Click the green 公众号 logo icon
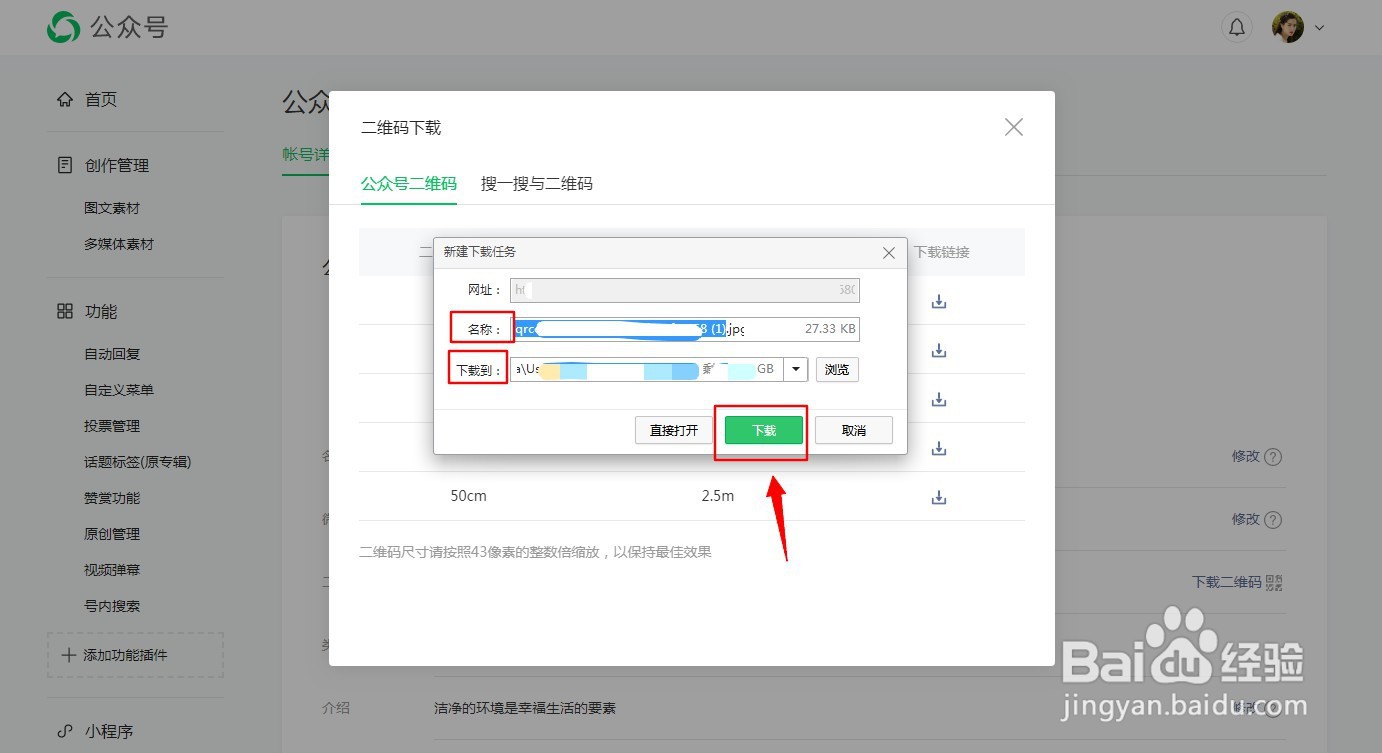This screenshot has width=1382, height=753. coord(62,27)
